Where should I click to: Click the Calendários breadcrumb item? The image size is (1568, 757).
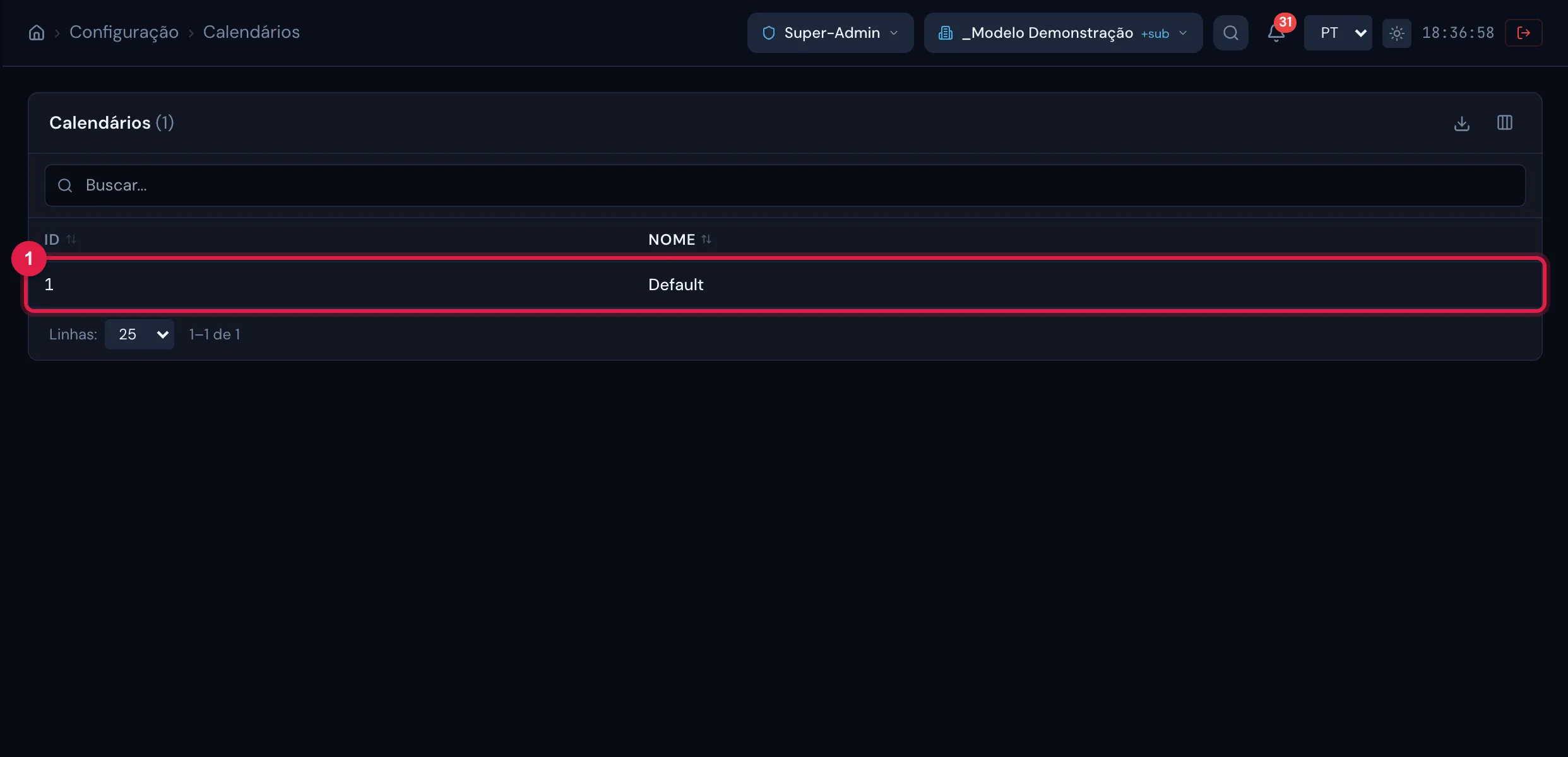251,32
